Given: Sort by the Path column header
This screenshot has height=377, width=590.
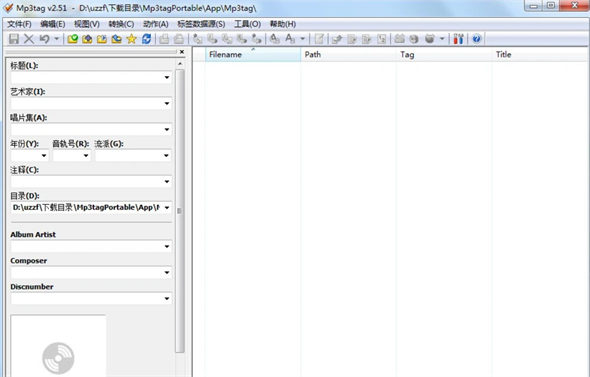Looking at the screenshot, I should coord(348,55).
